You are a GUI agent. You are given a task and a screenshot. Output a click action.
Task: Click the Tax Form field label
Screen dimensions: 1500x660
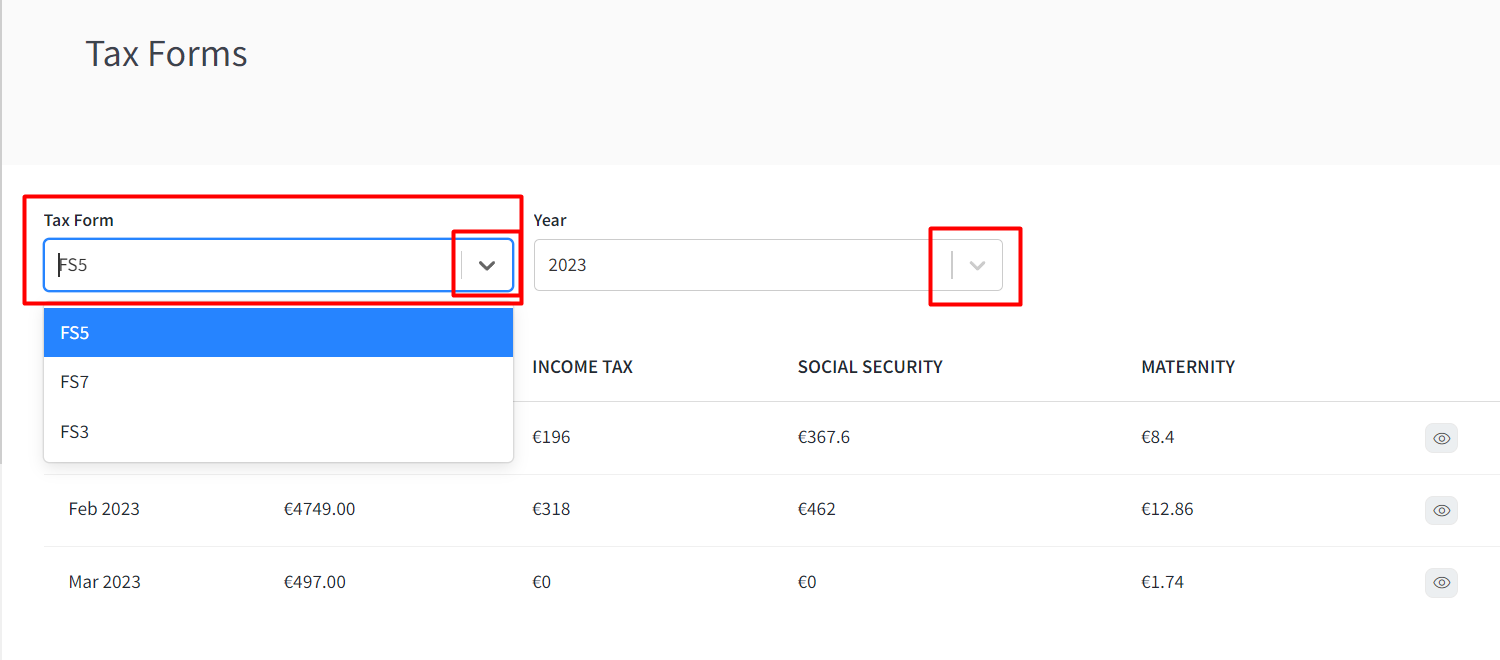tap(79, 220)
